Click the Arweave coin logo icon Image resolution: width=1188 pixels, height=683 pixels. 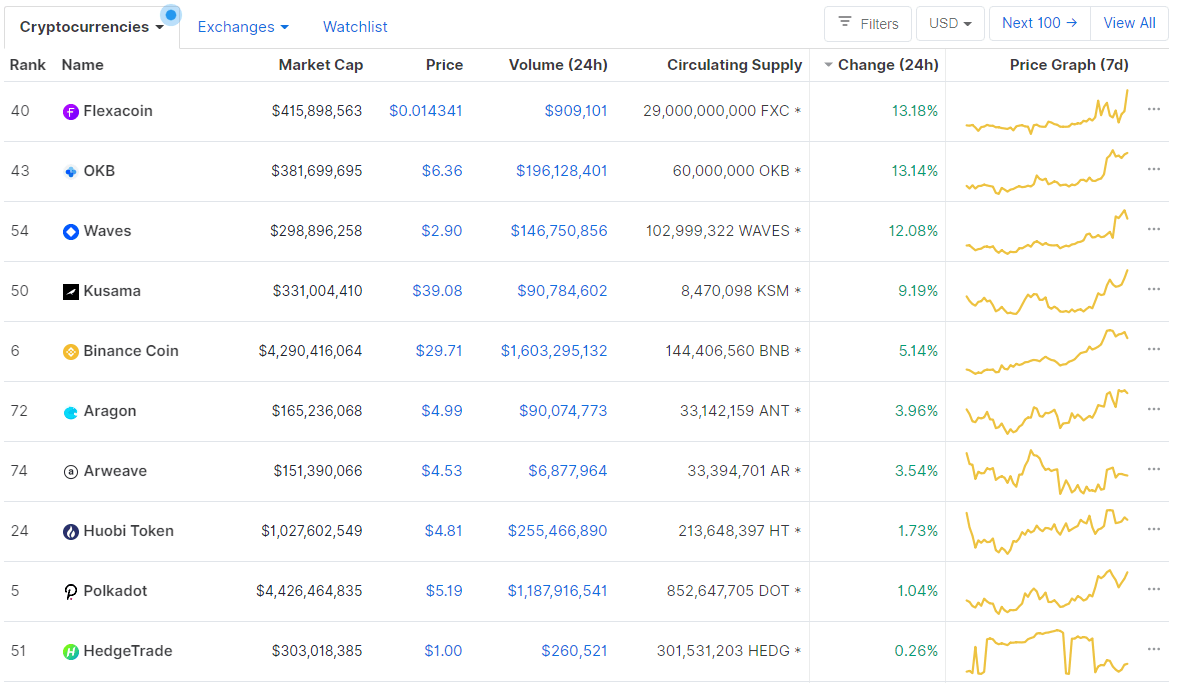[70, 472]
